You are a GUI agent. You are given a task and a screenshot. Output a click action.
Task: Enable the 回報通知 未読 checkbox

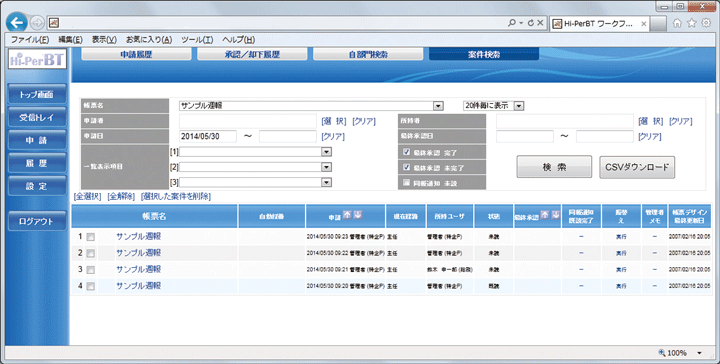coord(406,183)
